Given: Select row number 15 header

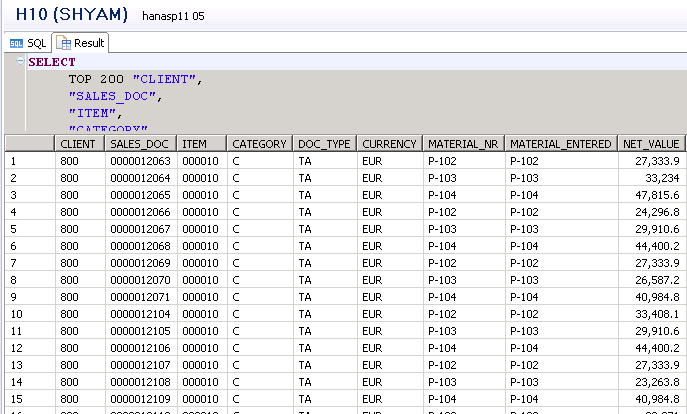Looking at the screenshot, I should [30, 399].
